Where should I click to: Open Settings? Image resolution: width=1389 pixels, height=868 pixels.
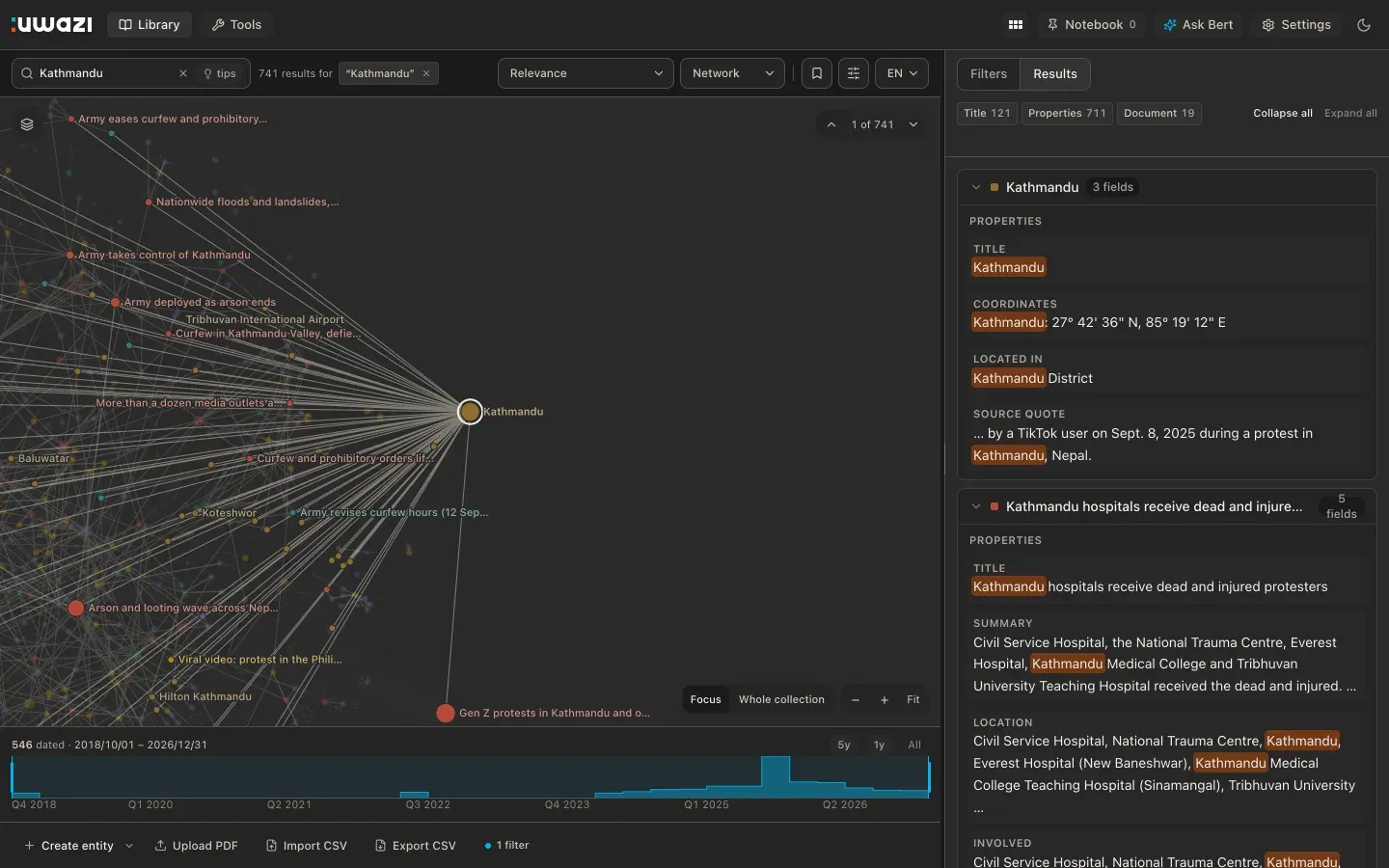1296,25
